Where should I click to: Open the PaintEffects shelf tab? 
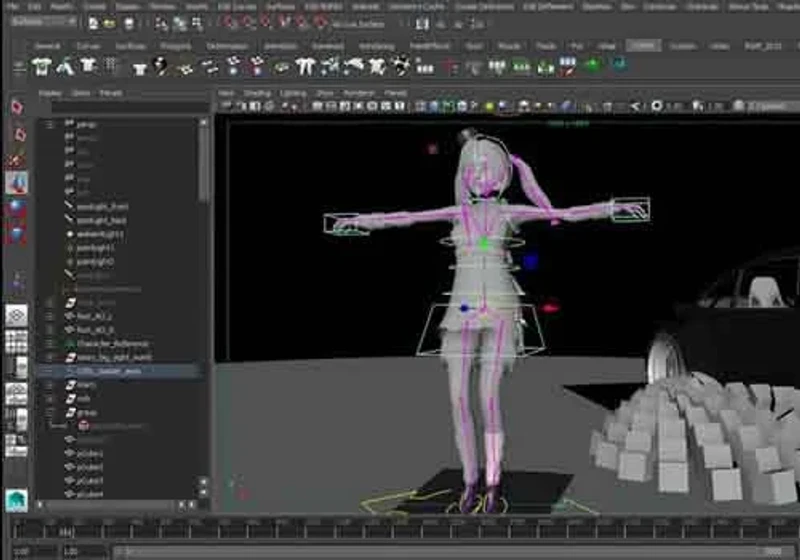[430, 46]
